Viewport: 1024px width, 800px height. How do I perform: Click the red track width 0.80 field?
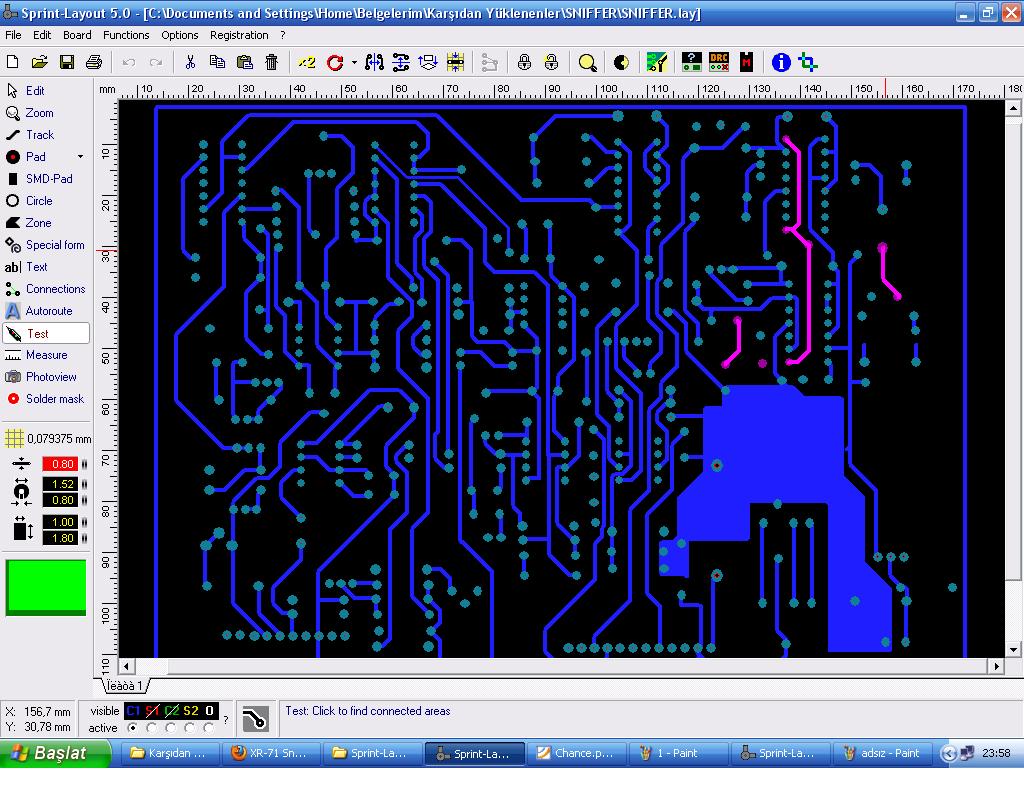62,464
